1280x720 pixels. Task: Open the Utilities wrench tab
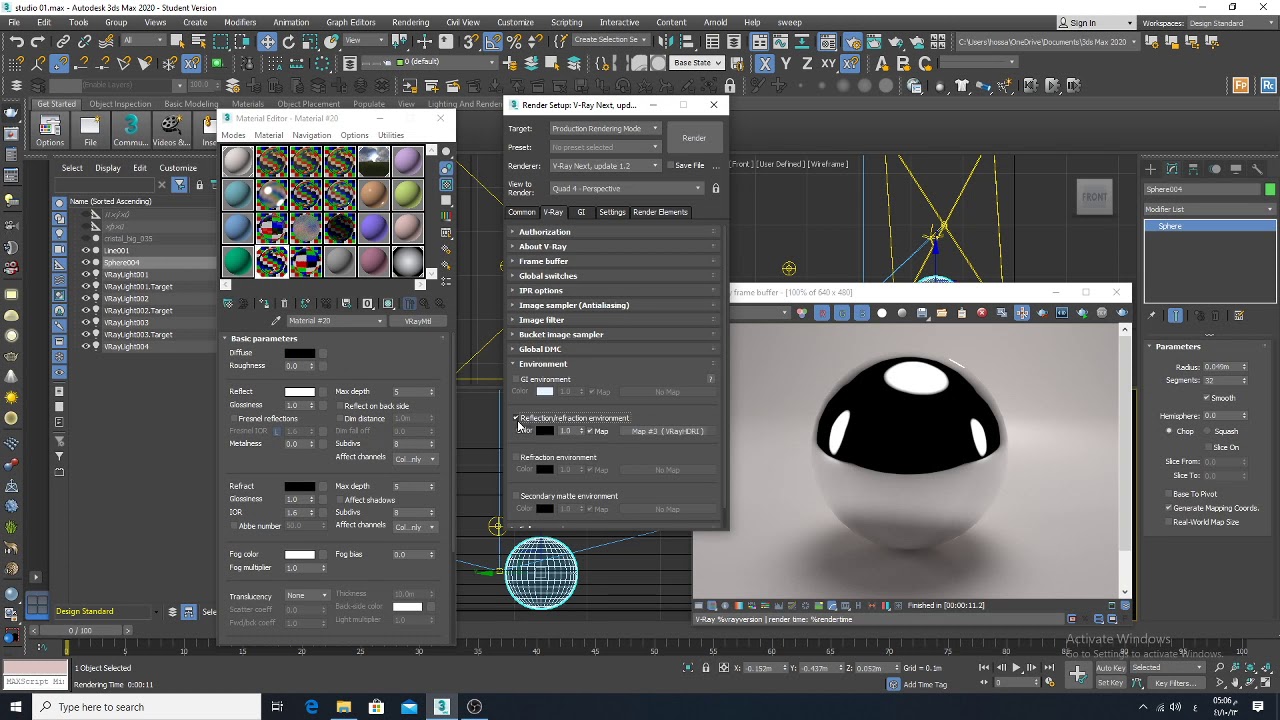click(x=1257, y=169)
